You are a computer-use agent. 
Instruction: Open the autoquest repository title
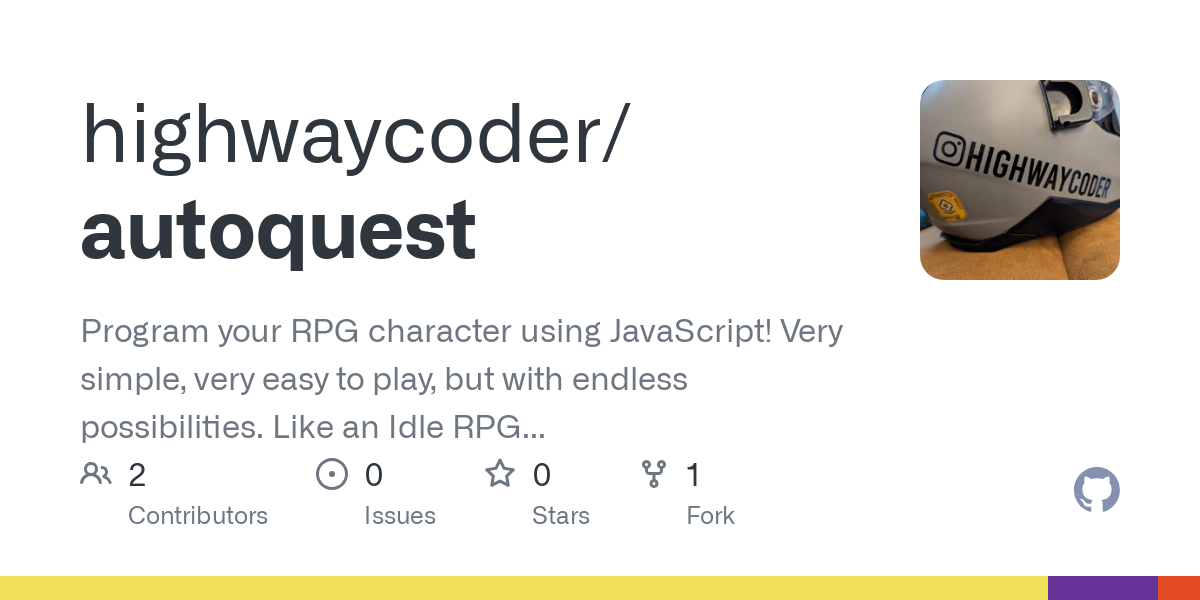click(x=278, y=229)
